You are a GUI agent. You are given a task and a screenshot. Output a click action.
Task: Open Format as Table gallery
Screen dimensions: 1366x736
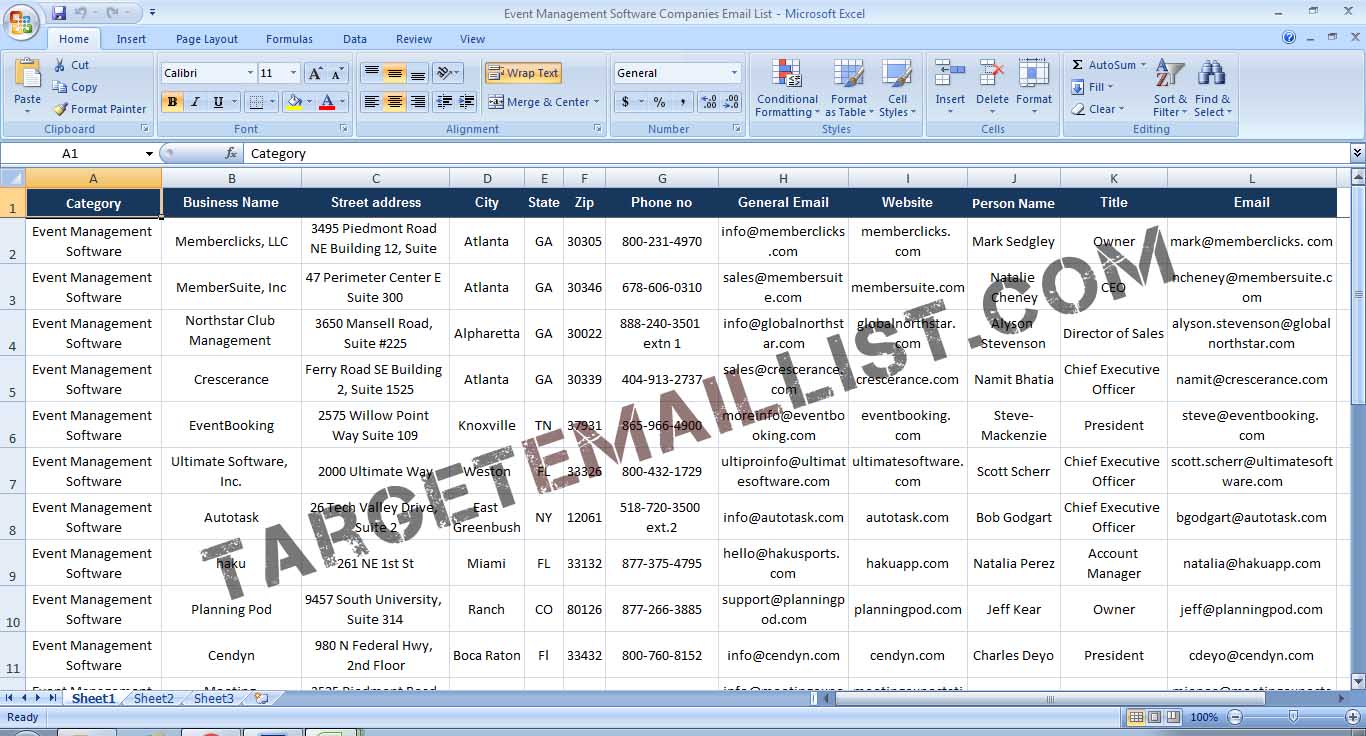tap(848, 88)
